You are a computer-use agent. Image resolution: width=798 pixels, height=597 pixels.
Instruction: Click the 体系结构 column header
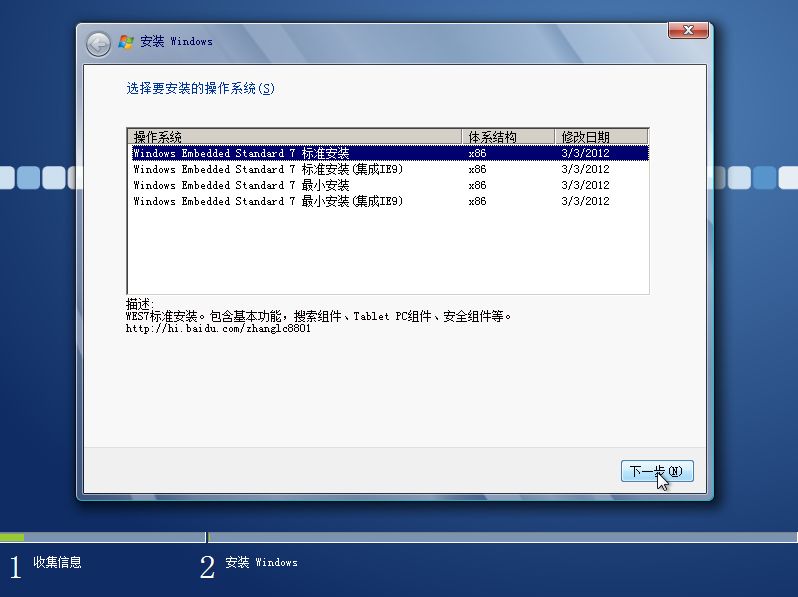pos(507,137)
